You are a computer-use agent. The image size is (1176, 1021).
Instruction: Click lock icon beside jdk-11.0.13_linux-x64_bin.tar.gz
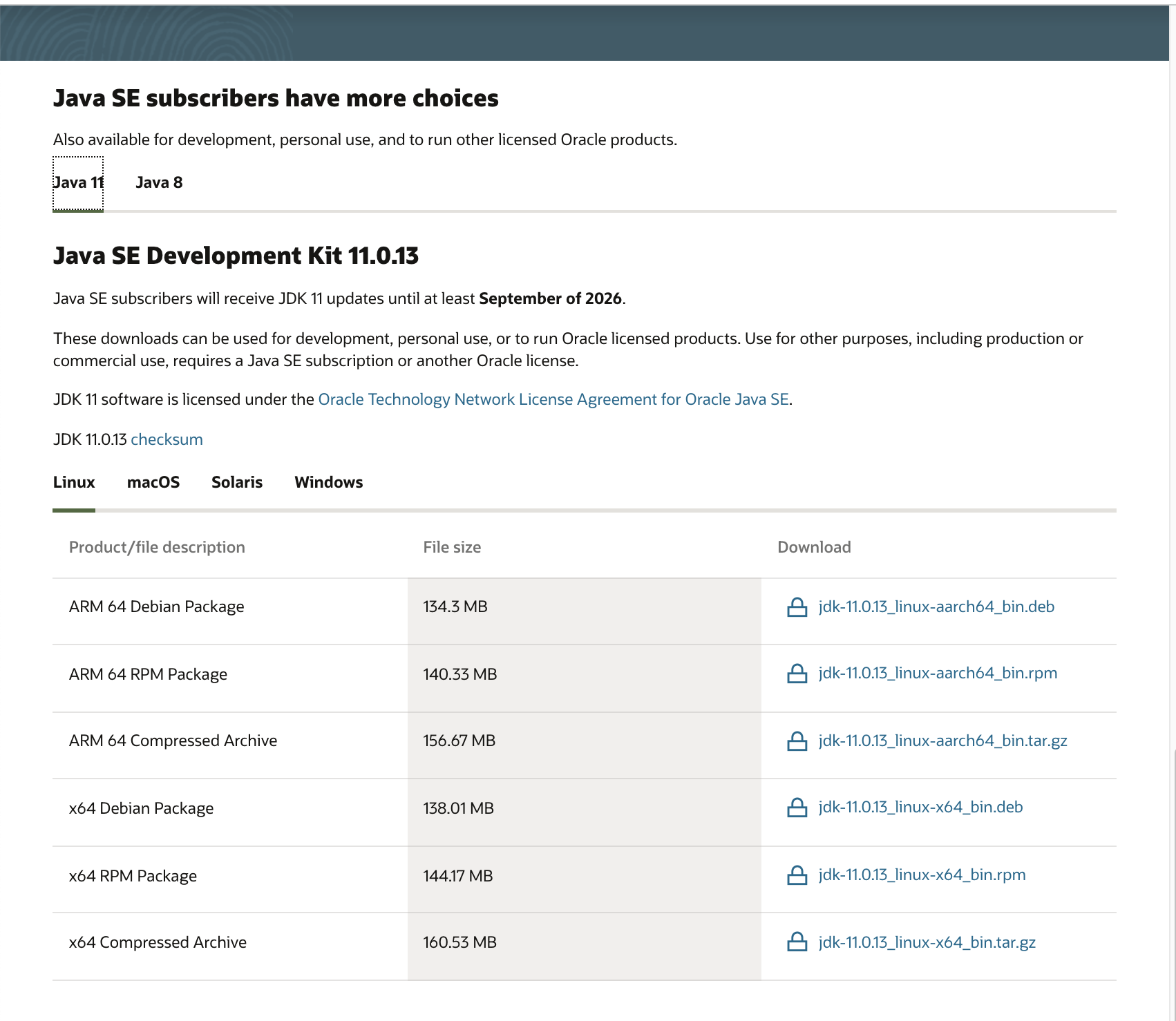click(x=797, y=942)
